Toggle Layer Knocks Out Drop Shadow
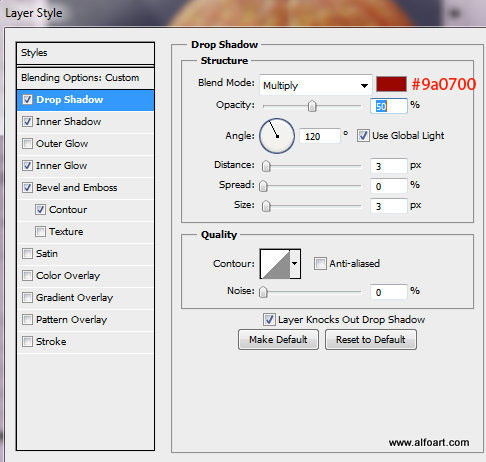Viewport: 486px width, 462px height. coord(269,320)
